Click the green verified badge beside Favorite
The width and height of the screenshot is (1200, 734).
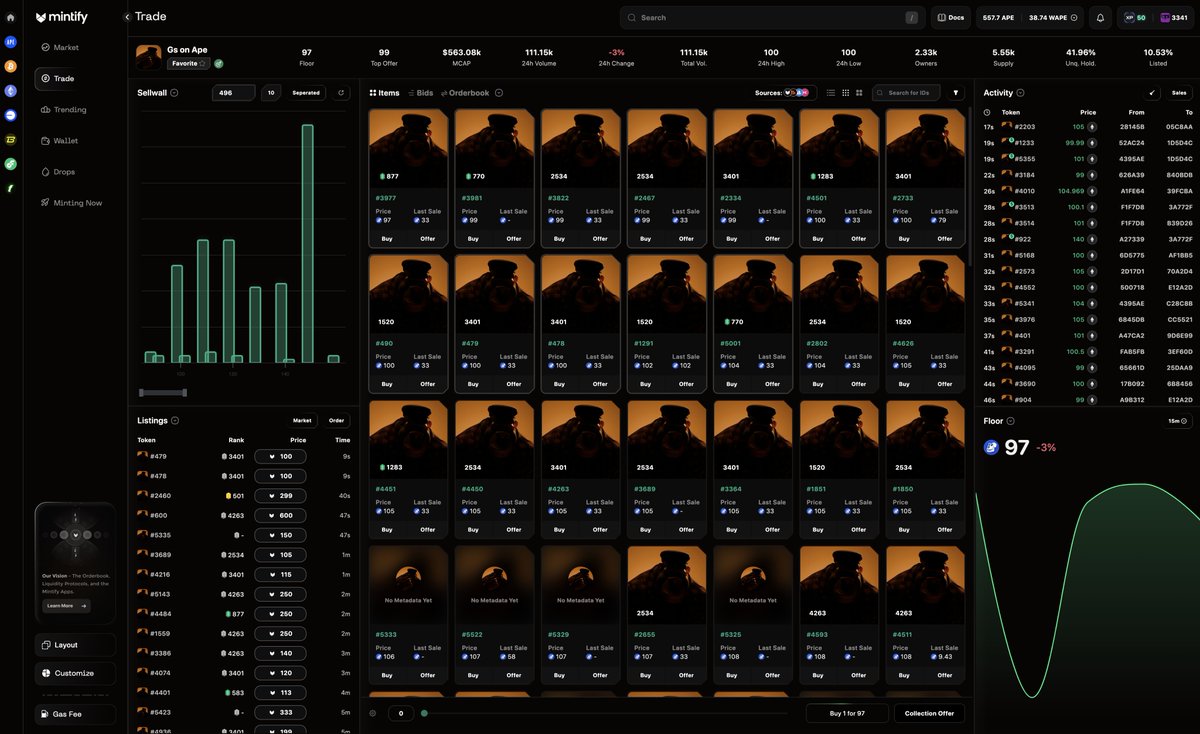click(219, 63)
